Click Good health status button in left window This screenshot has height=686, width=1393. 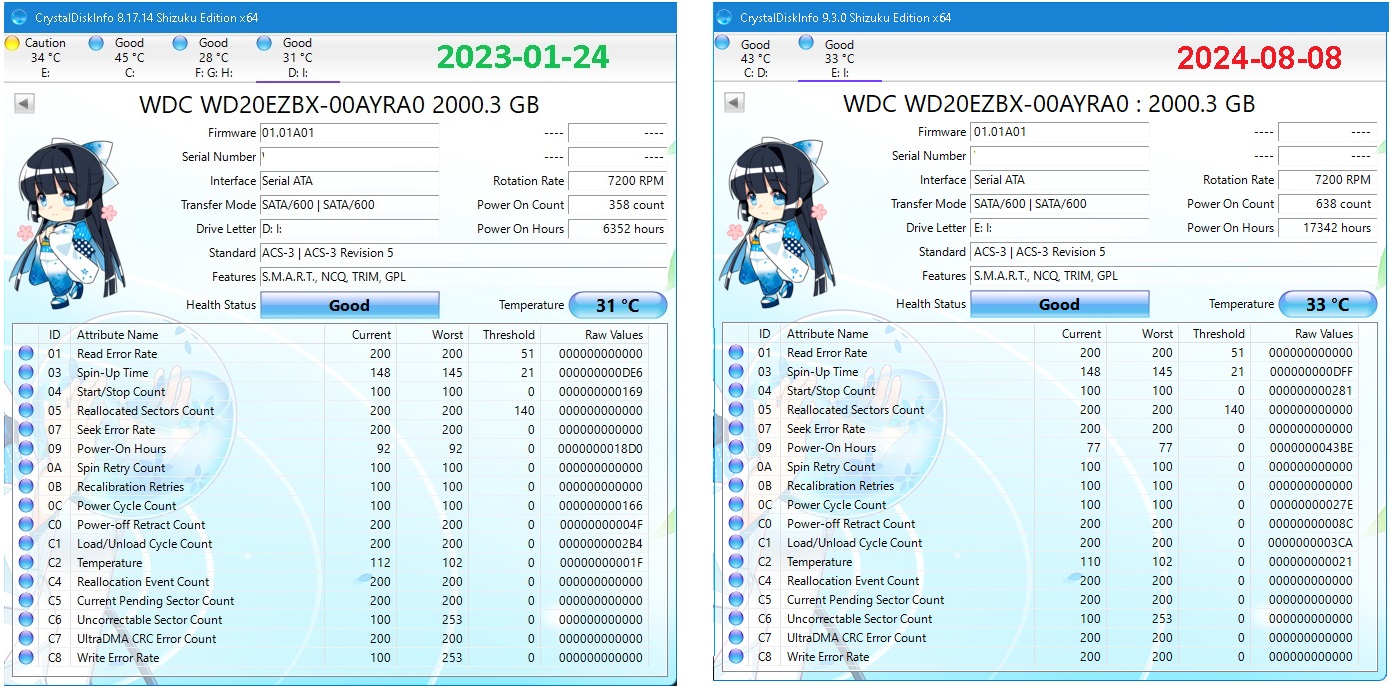pos(350,305)
